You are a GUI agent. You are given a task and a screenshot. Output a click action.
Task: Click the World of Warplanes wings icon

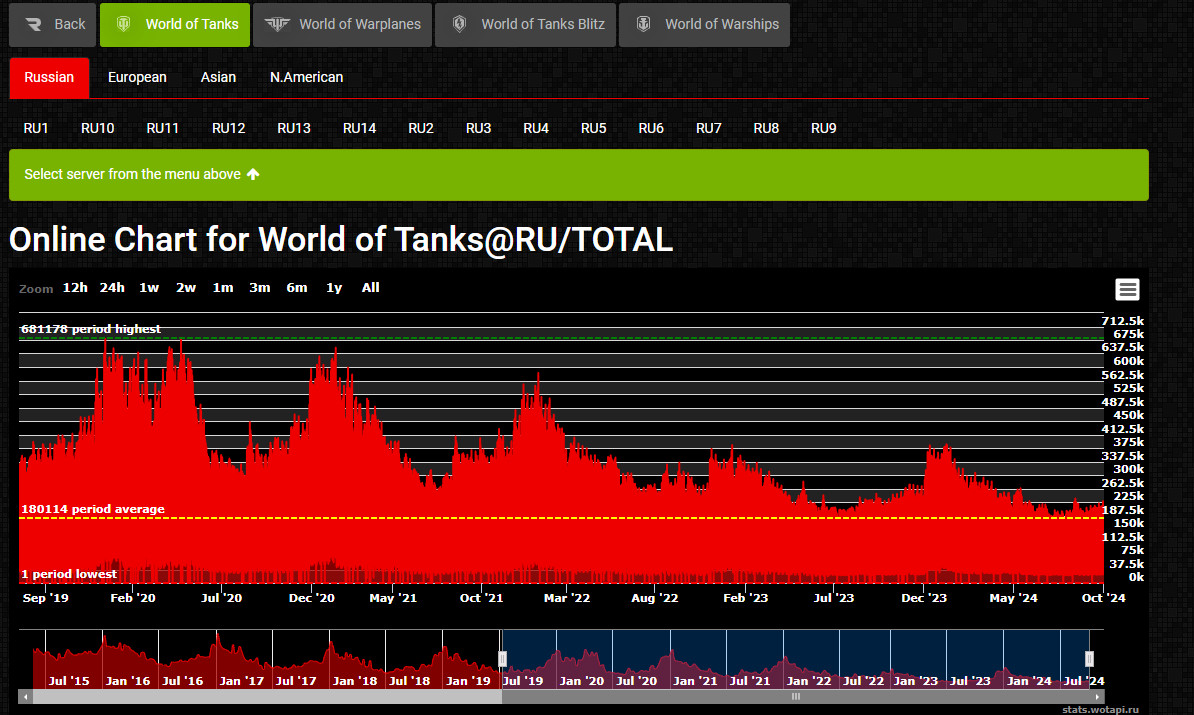(x=277, y=25)
